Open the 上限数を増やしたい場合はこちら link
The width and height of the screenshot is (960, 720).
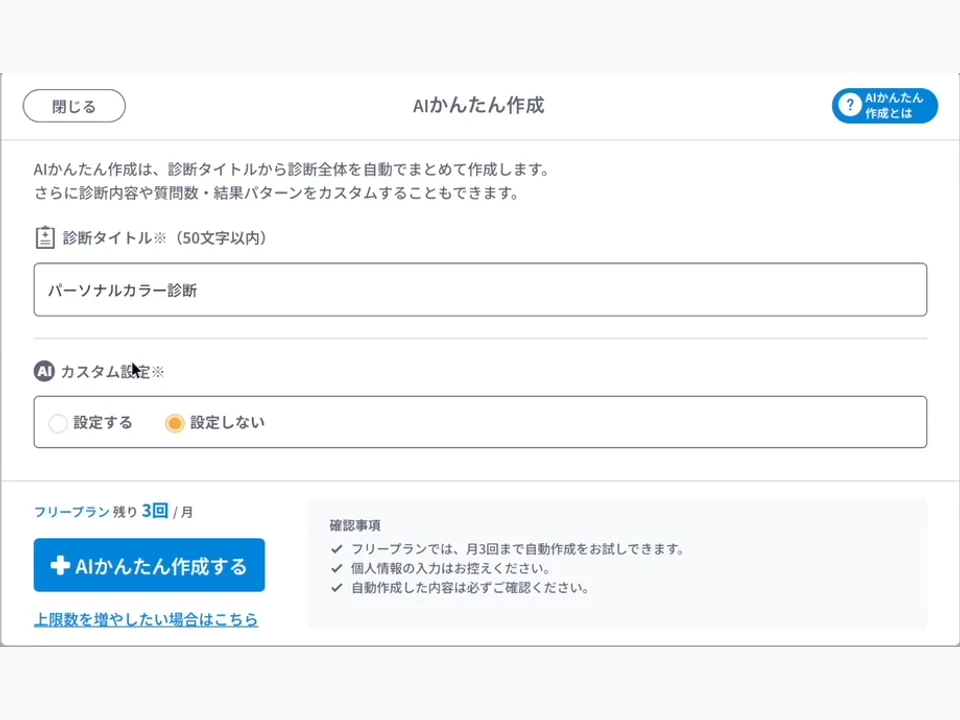(146, 619)
